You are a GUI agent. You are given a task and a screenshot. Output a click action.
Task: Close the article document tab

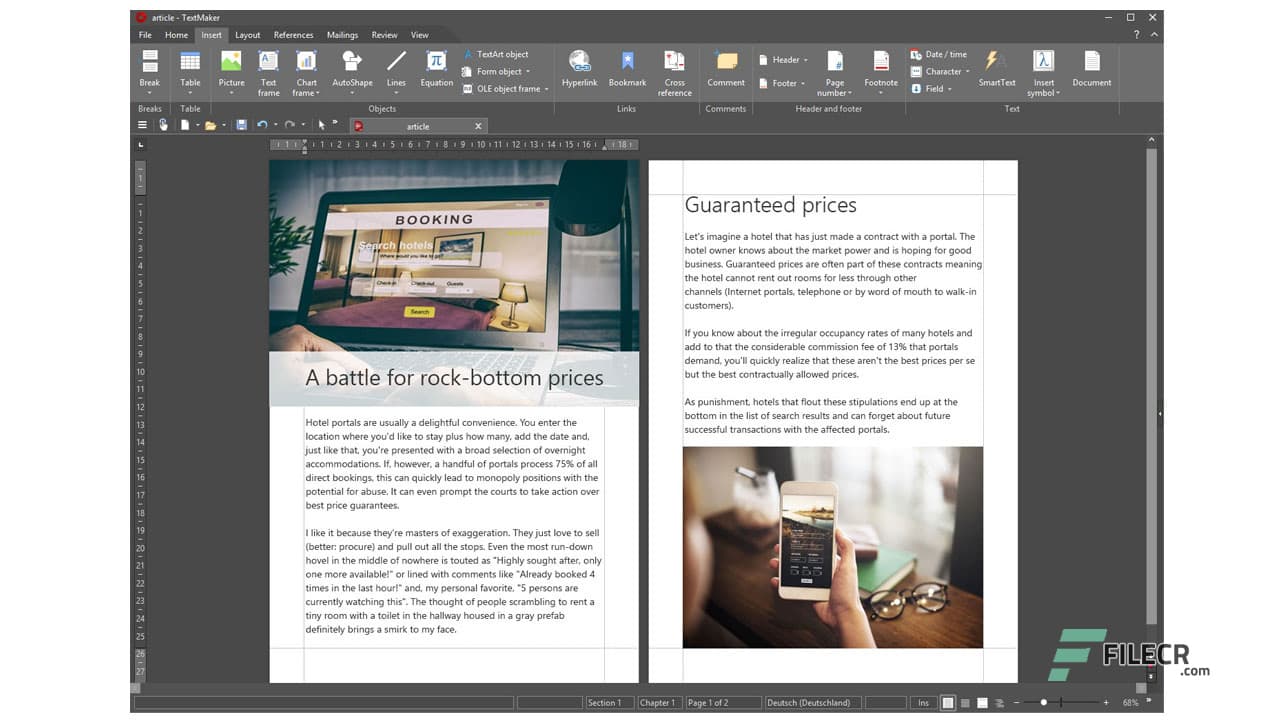coord(478,126)
